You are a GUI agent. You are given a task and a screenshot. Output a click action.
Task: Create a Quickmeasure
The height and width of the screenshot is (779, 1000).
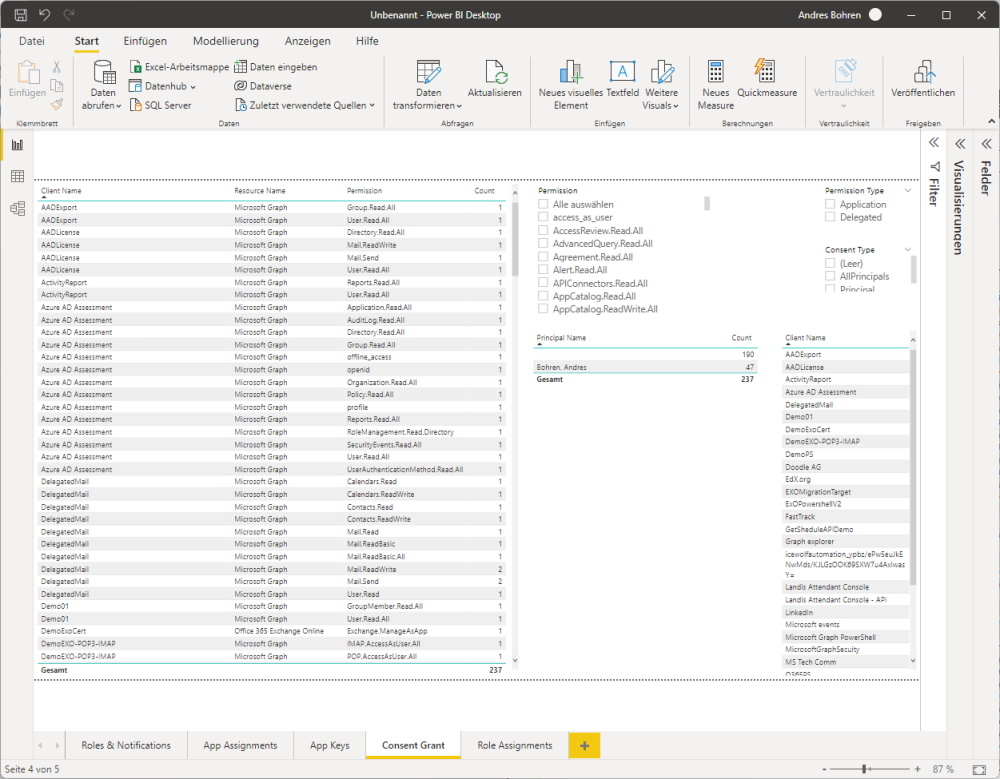click(767, 79)
